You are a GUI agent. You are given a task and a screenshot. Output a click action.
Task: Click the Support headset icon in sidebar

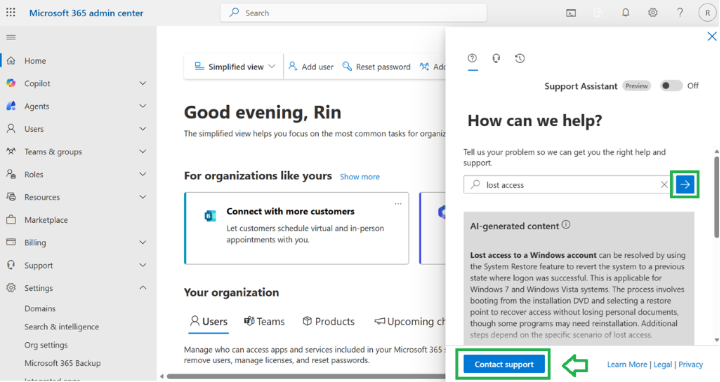click(x=11, y=265)
